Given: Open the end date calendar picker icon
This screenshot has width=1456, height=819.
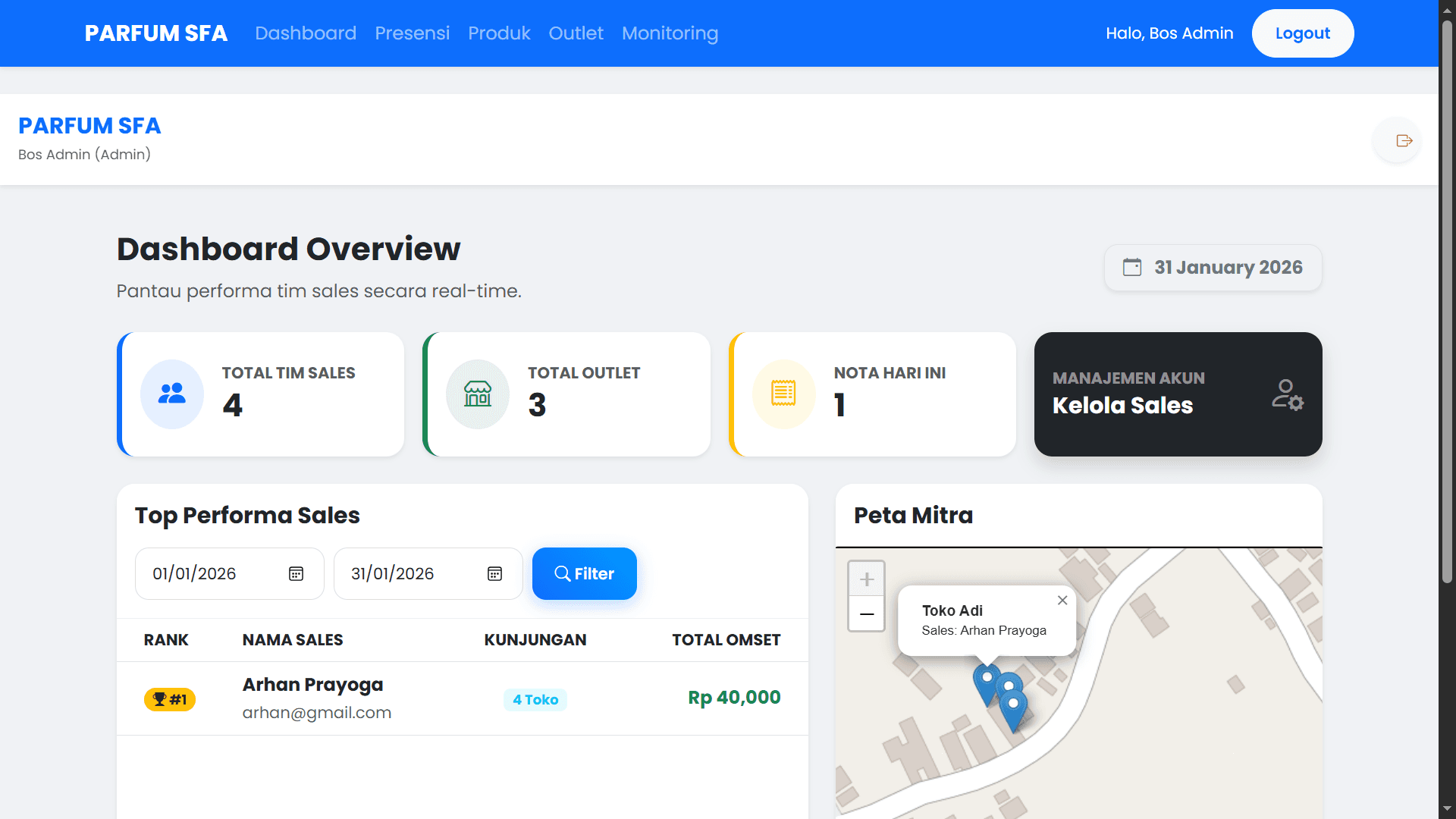Looking at the screenshot, I should (x=494, y=574).
